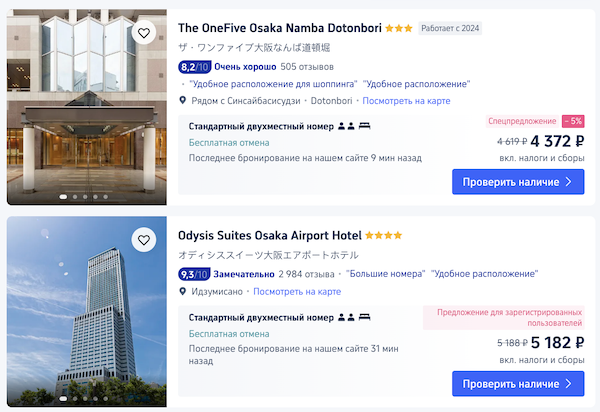The height and width of the screenshot is (412, 600).
Task: Favorite Odysis Suites hotel with heart icon
Action: pos(144,240)
